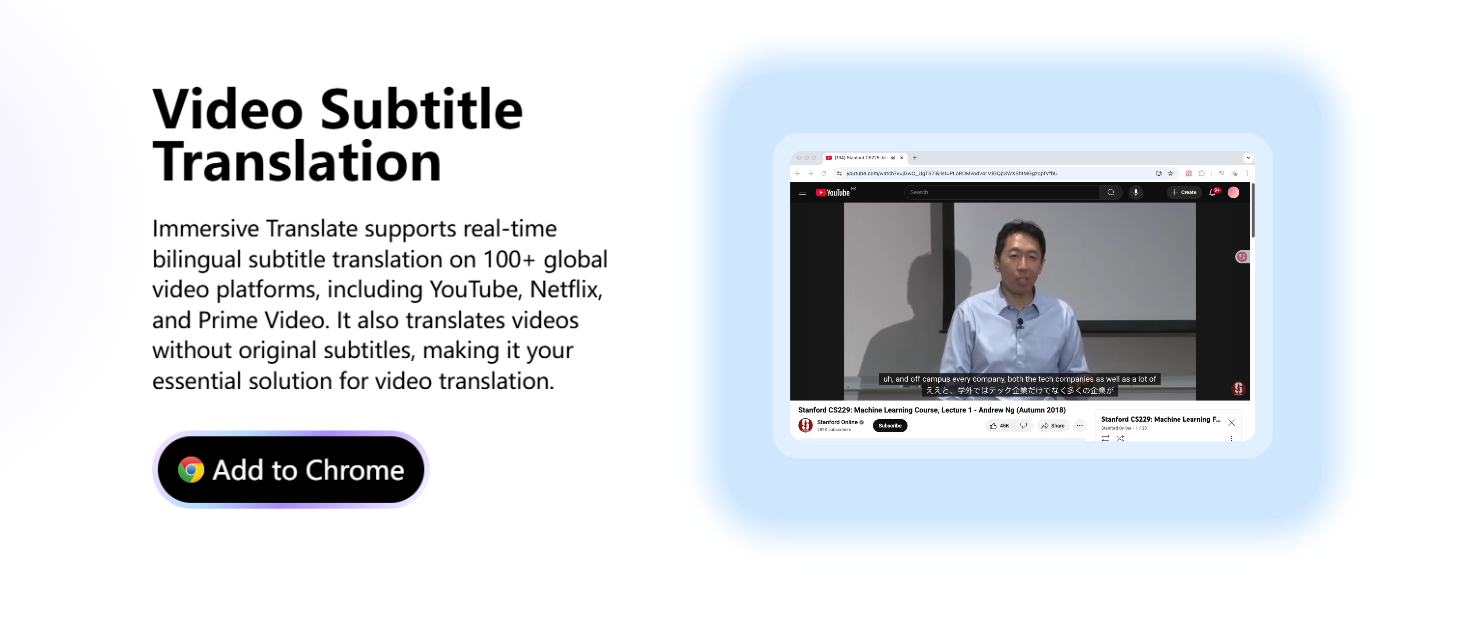
Task: Dislike the video with thumbs down
Action: [1023, 426]
